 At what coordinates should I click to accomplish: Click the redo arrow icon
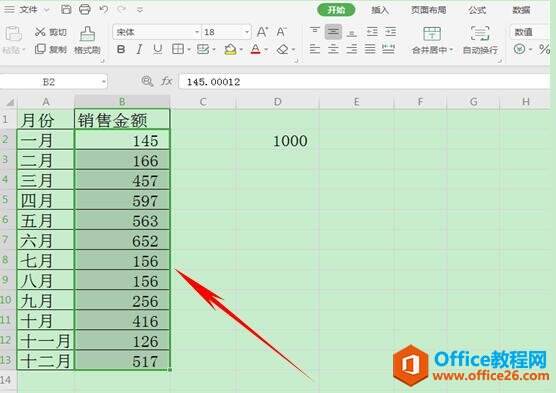tap(122, 9)
